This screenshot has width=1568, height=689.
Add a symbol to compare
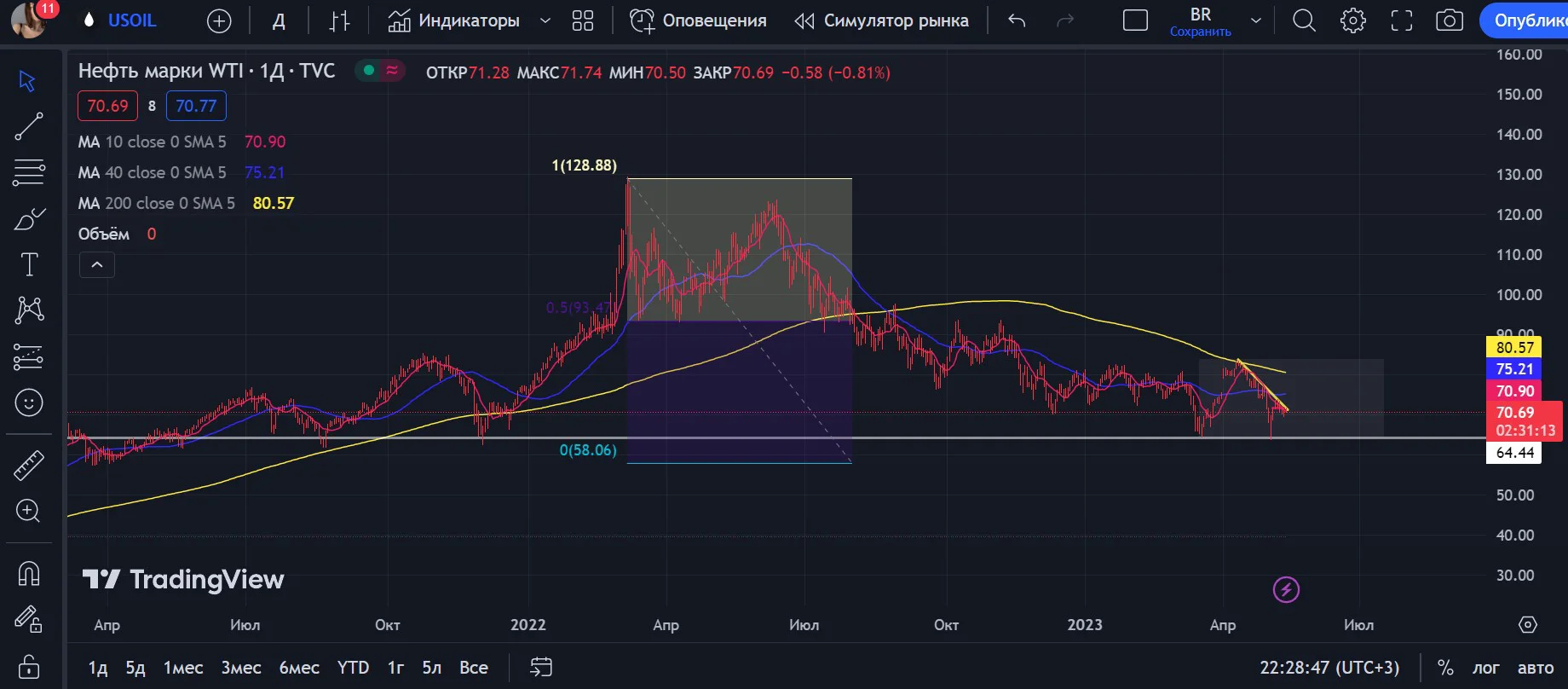219,21
